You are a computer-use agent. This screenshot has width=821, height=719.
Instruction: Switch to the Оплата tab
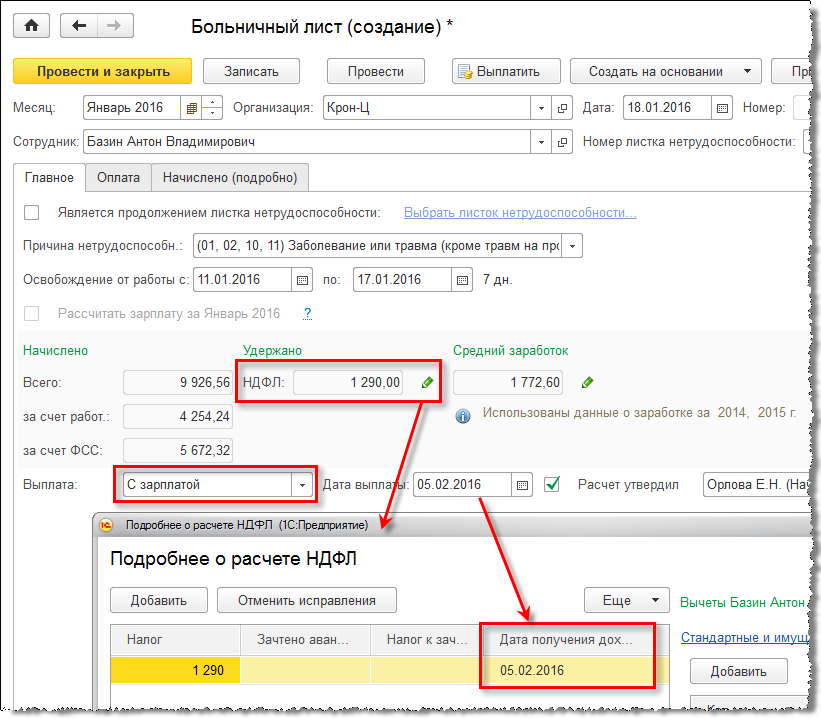(x=117, y=177)
